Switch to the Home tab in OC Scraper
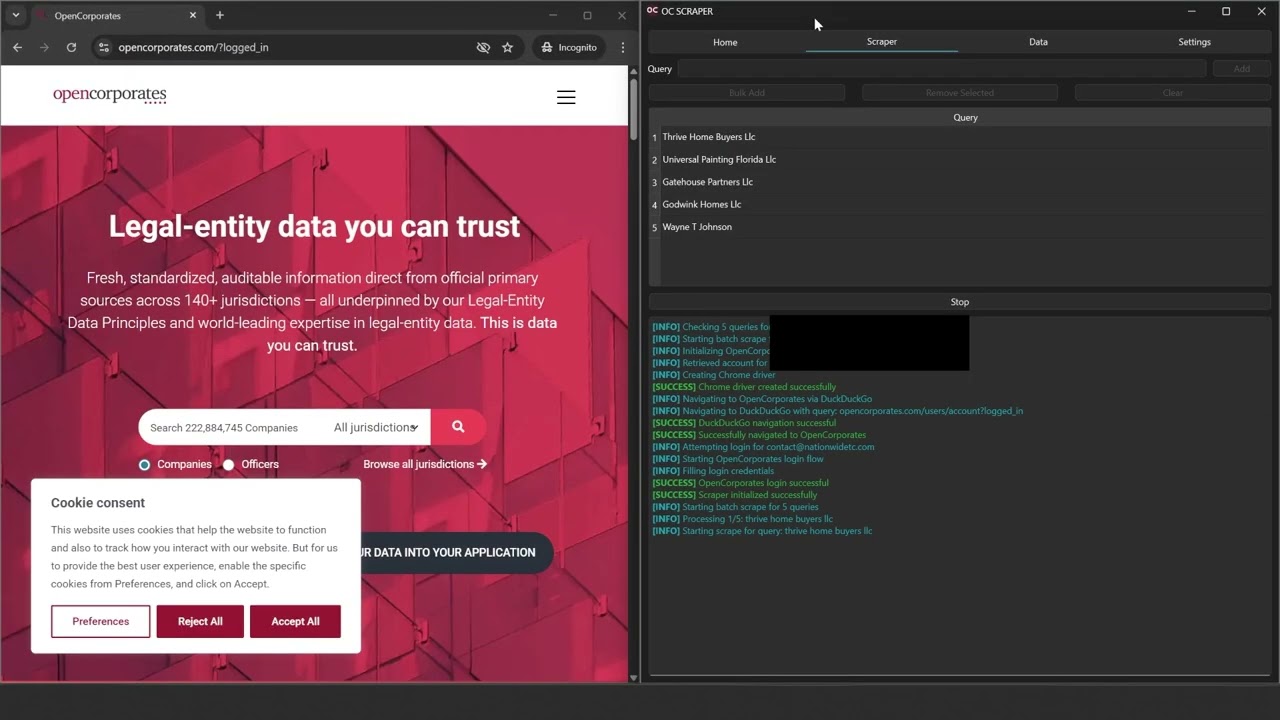This screenshot has height=720, width=1280. 725,42
